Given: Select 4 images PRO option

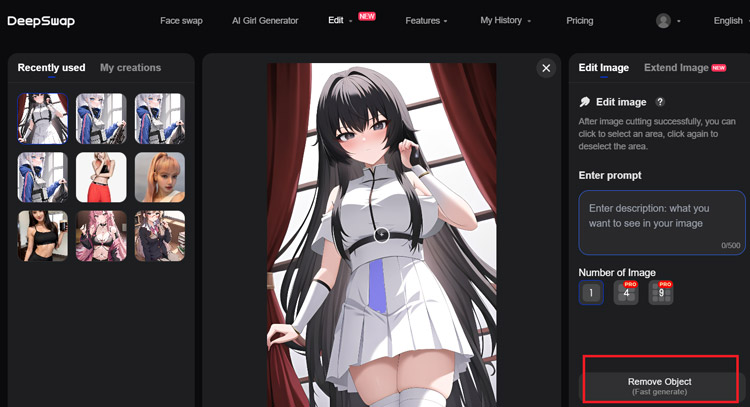Looking at the screenshot, I should [626, 292].
